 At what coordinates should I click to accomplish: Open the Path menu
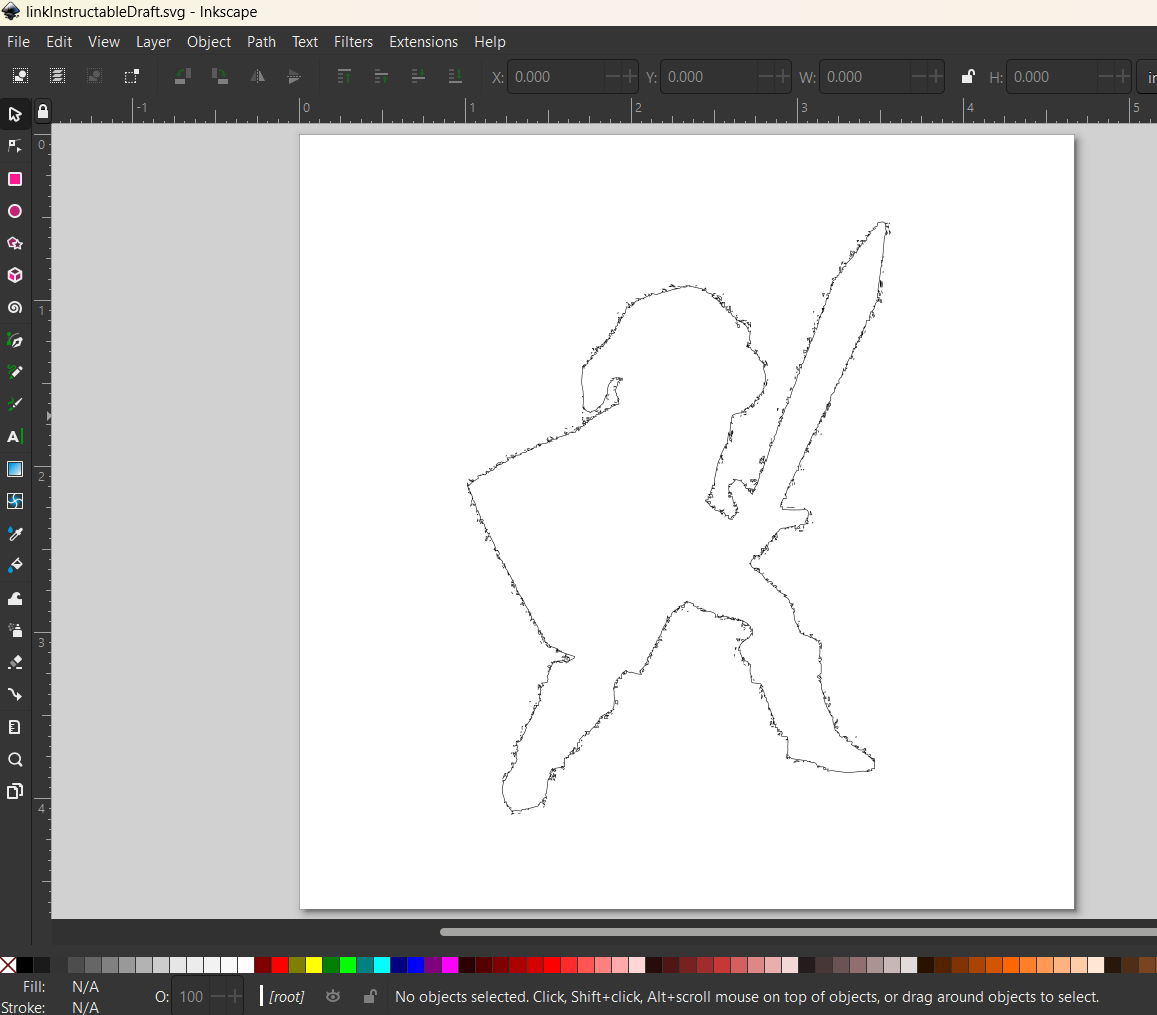pyautogui.click(x=261, y=42)
